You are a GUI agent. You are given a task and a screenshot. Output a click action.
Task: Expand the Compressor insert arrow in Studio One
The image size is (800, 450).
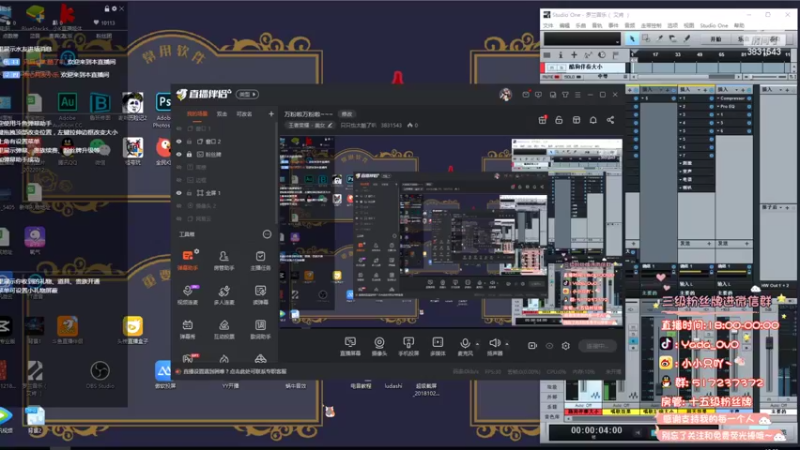pyautogui.click(x=718, y=98)
